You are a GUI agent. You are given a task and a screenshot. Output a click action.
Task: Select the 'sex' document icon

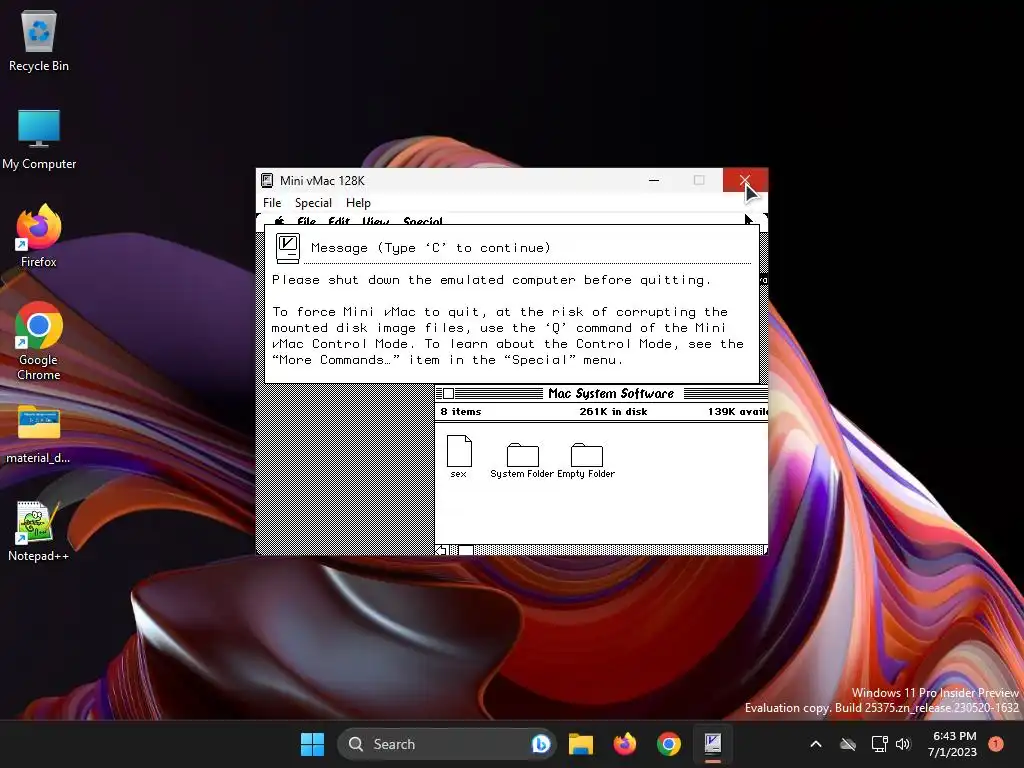458,456
